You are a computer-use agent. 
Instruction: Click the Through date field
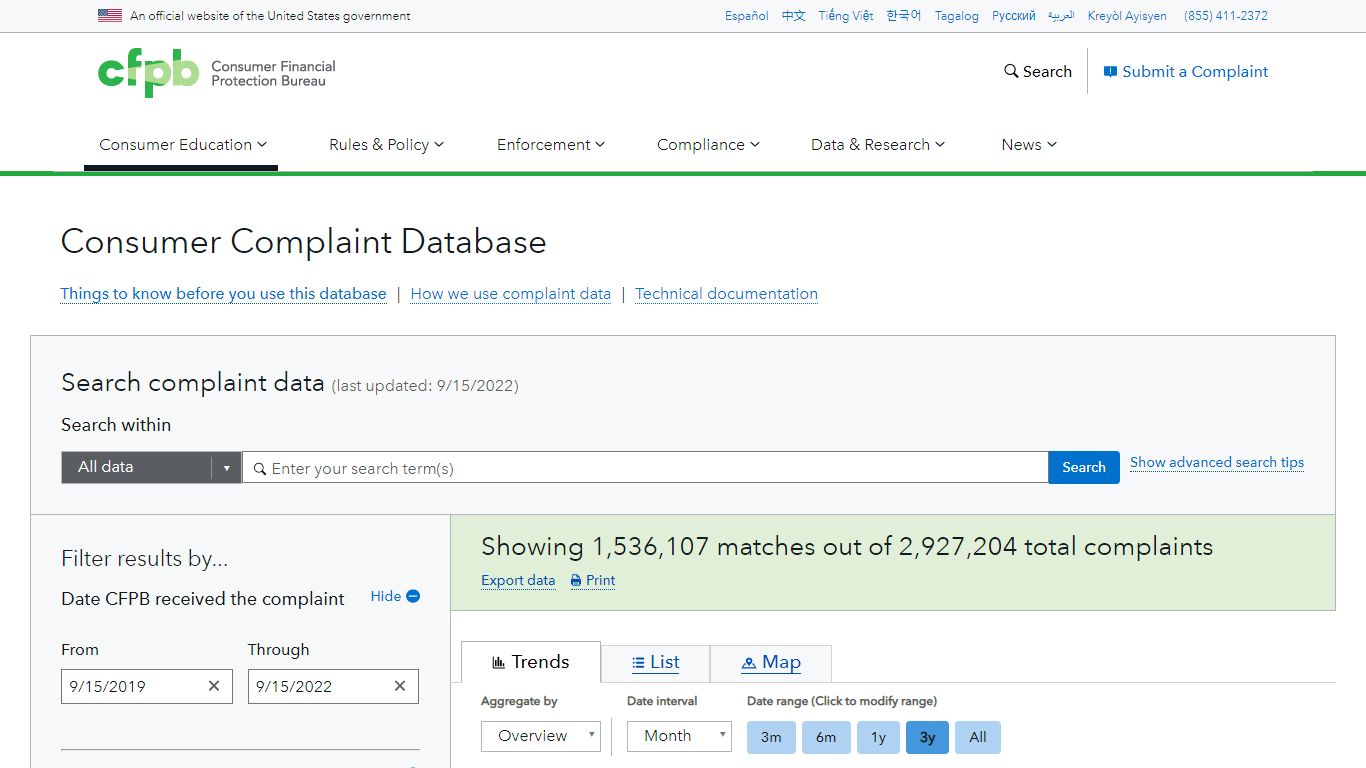click(x=333, y=686)
